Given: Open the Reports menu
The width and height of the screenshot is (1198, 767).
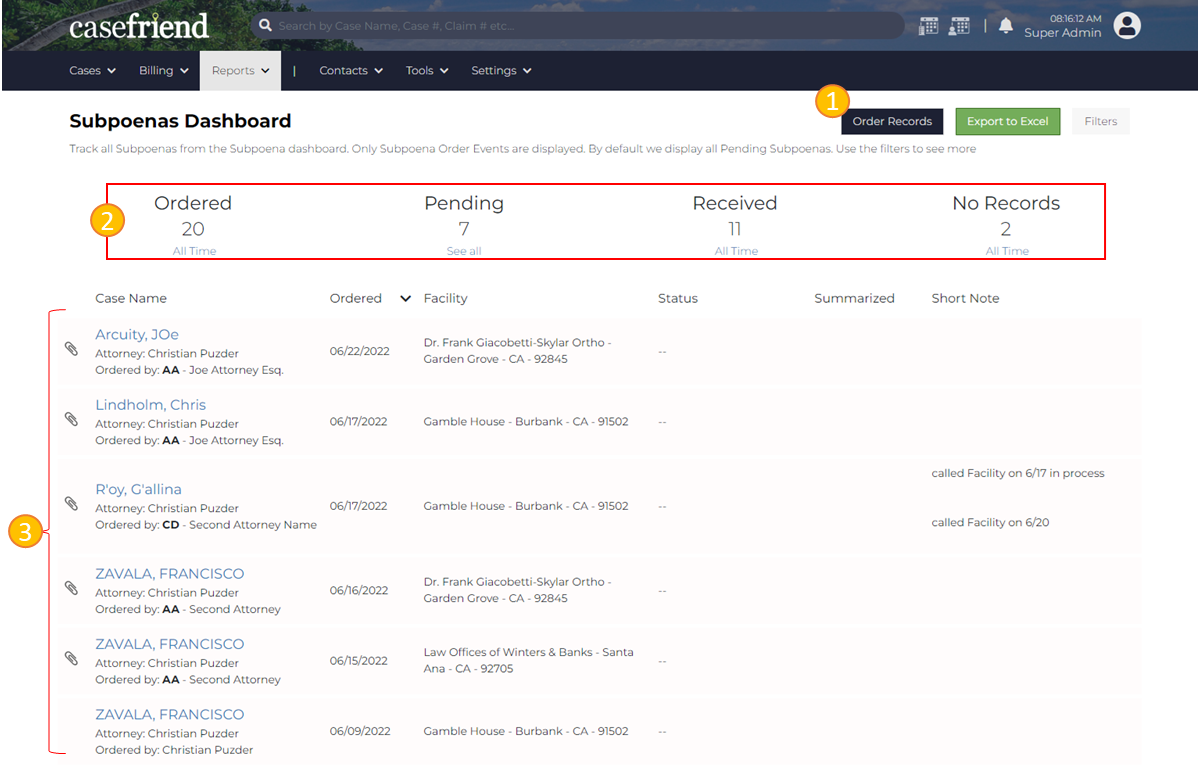Looking at the screenshot, I should 241,70.
